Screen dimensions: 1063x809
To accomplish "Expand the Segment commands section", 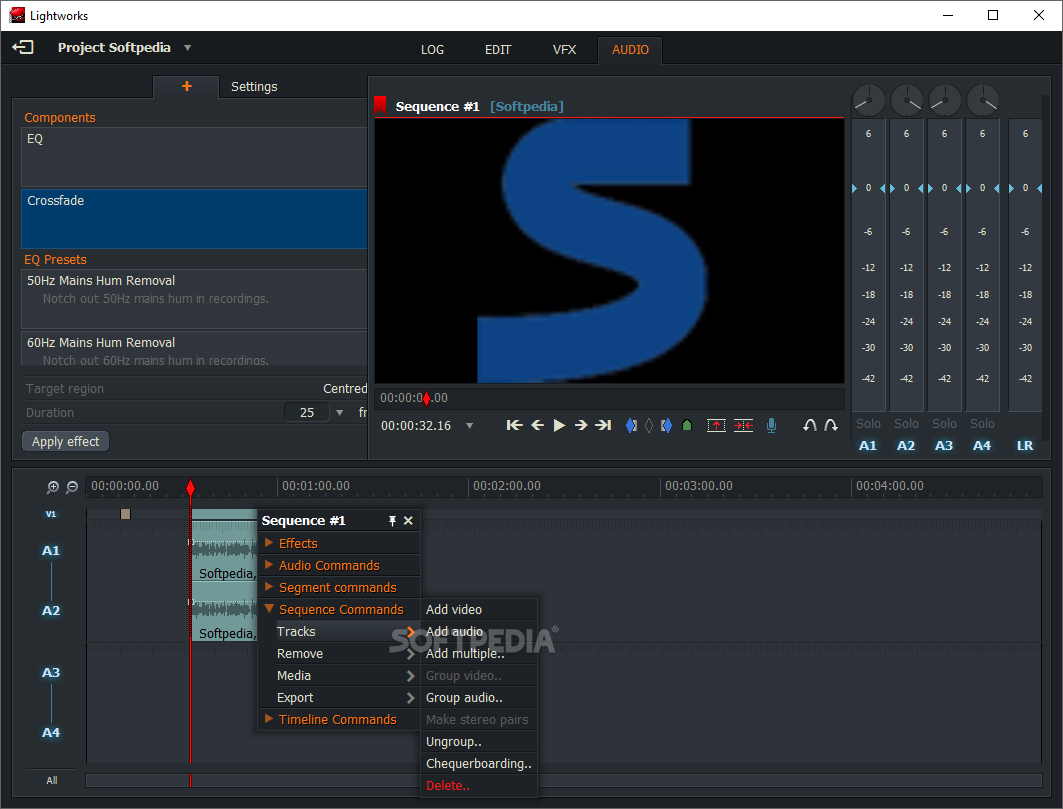I will click(339, 587).
